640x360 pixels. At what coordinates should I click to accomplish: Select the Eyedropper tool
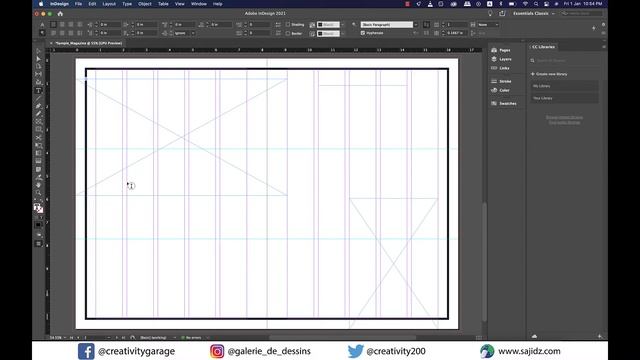[x=38, y=177]
